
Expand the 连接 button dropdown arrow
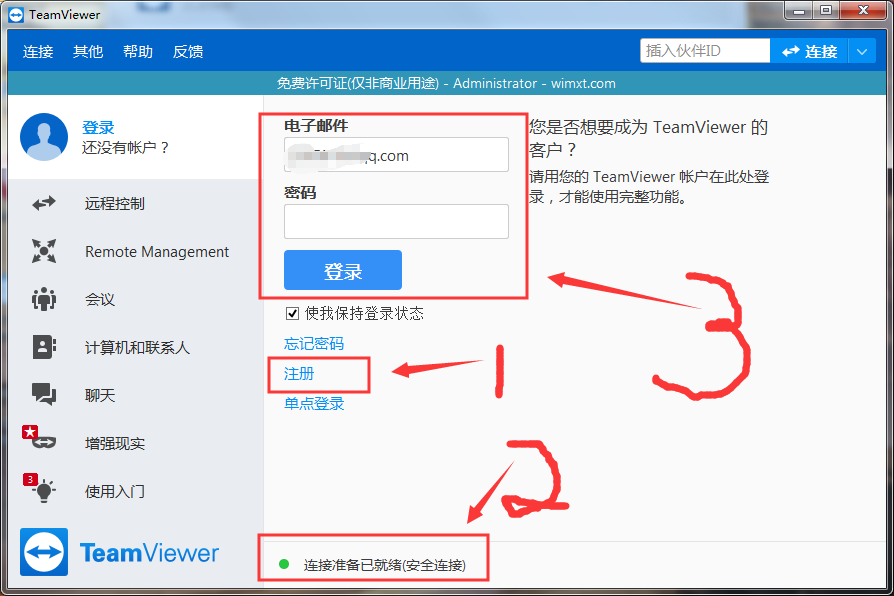(x=862, y=51)
